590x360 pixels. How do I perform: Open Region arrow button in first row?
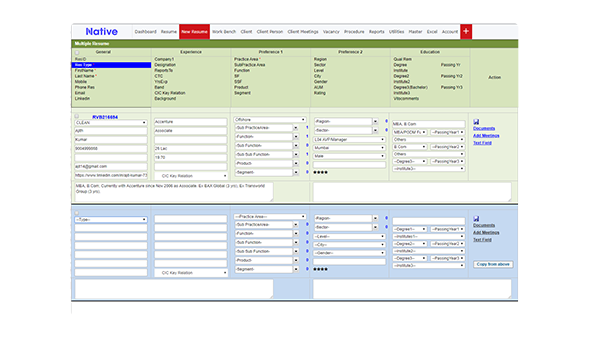click(x=375, y=122)
